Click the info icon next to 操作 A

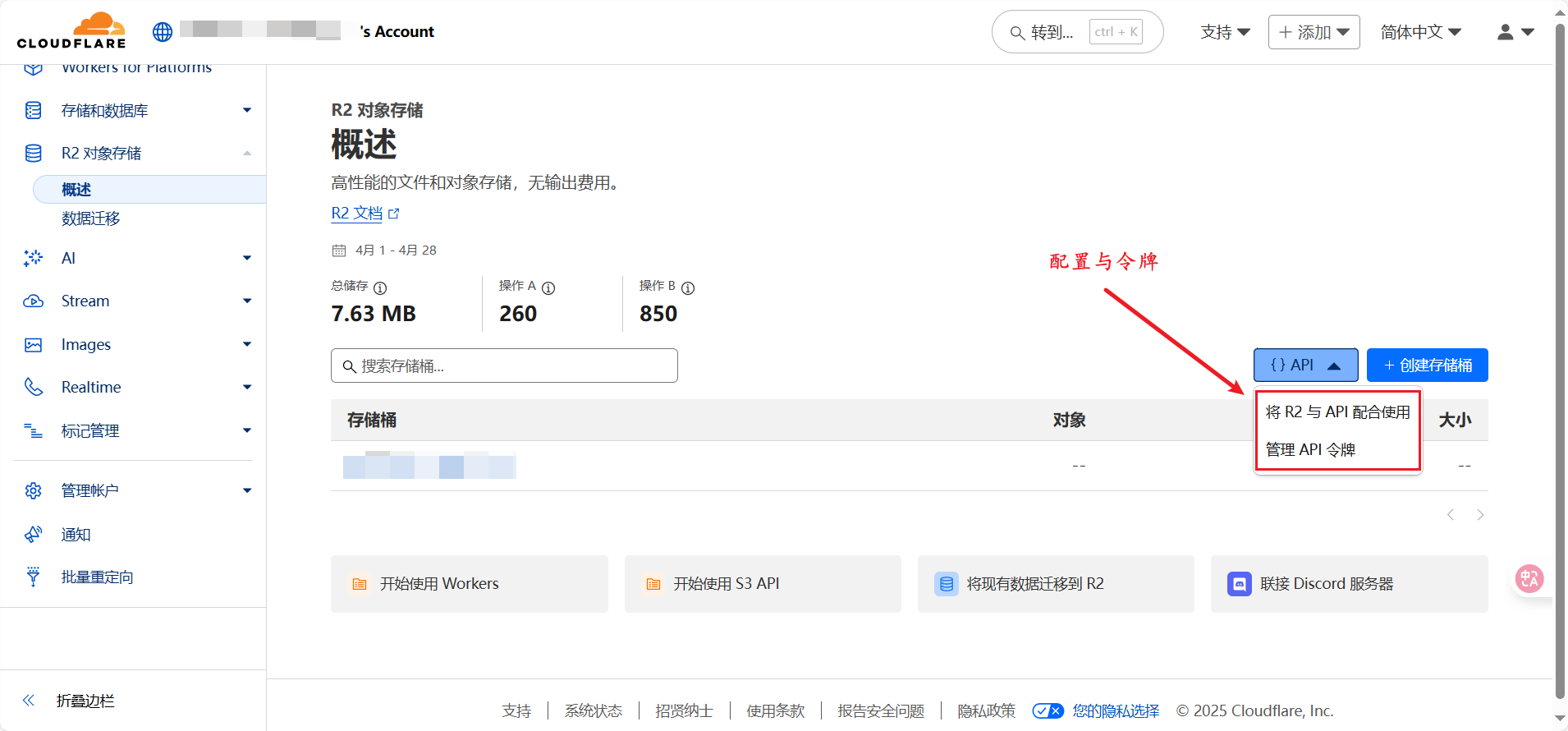coord(548,288)
